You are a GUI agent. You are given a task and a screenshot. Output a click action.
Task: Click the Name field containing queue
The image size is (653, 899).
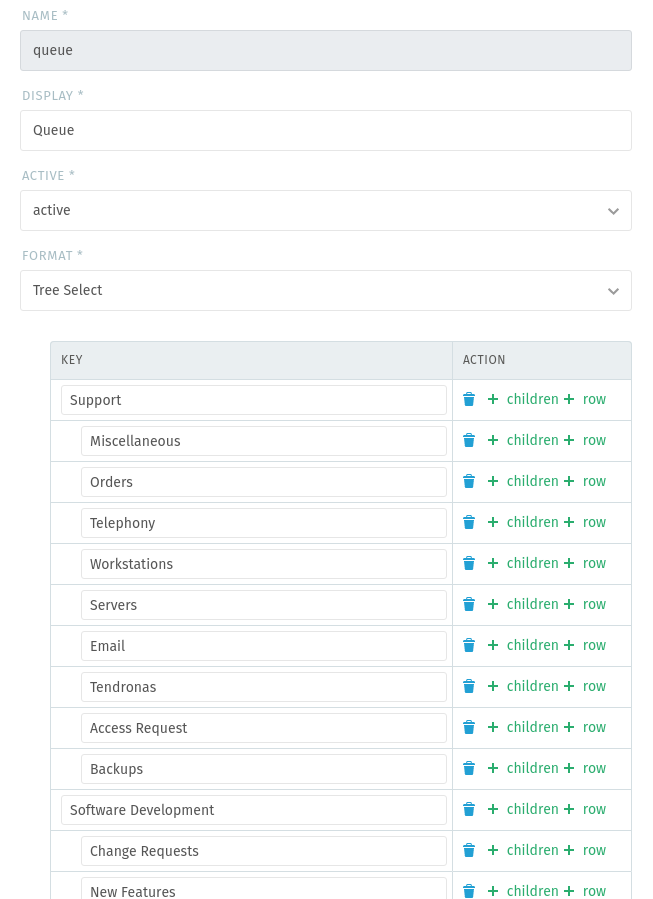click(326, 50)
